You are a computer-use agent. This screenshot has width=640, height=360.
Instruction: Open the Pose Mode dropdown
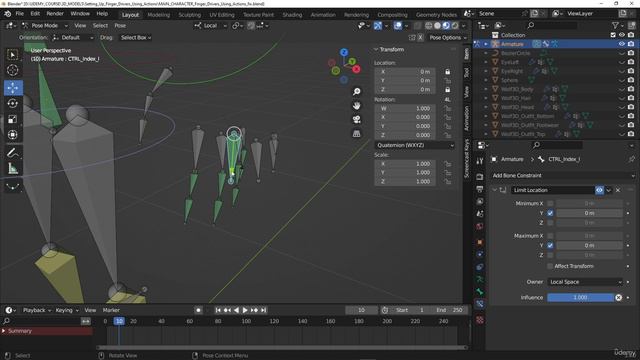[x=45, y=25]
